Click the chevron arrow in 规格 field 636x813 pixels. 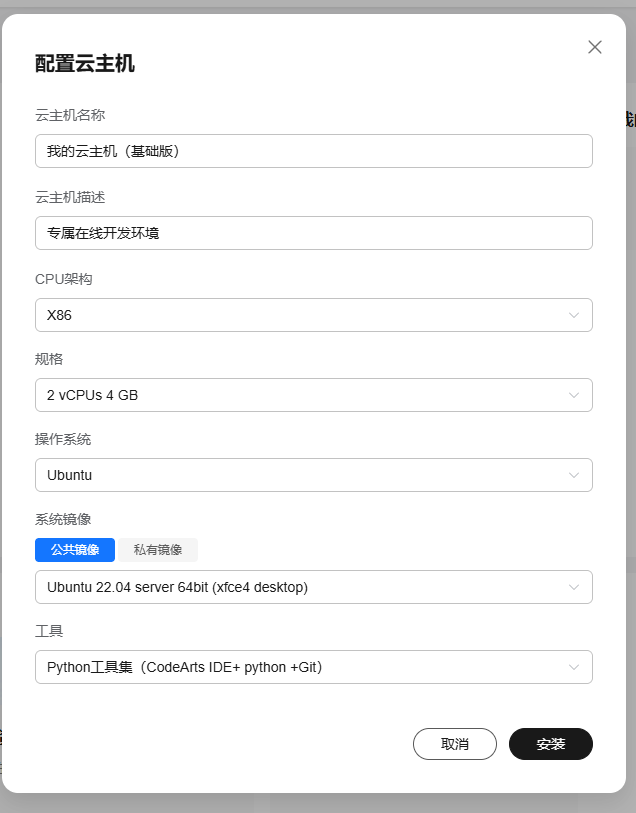tap(574, 395)
